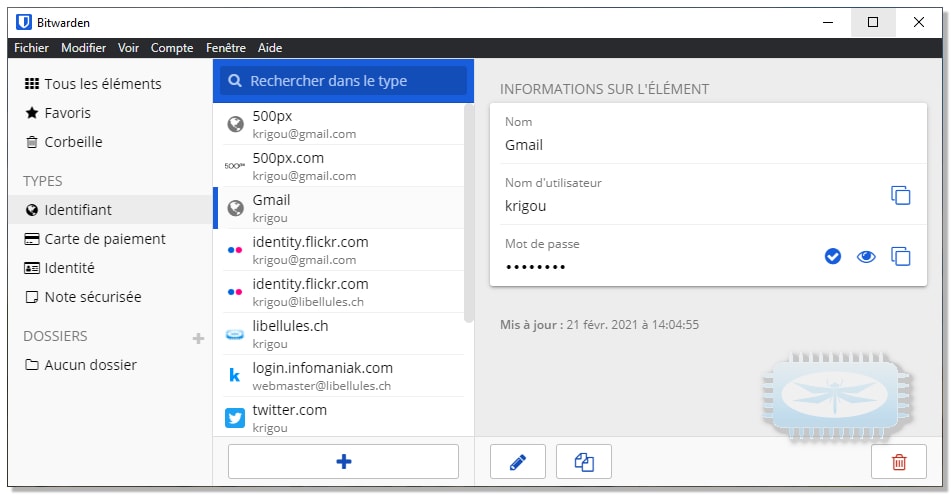Select the twitter.com entry
Viewport: 951px width, 495px height.
[x=340, y=417]
